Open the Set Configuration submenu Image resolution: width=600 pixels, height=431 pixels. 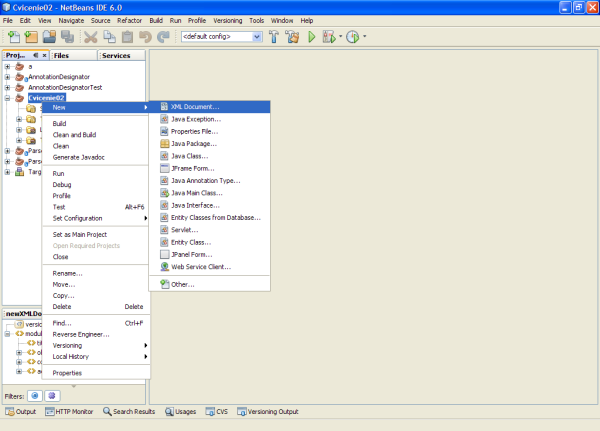(96, 218)
